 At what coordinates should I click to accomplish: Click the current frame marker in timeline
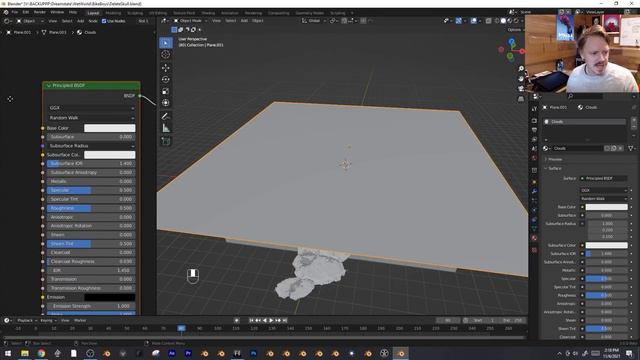pos(181,328)
